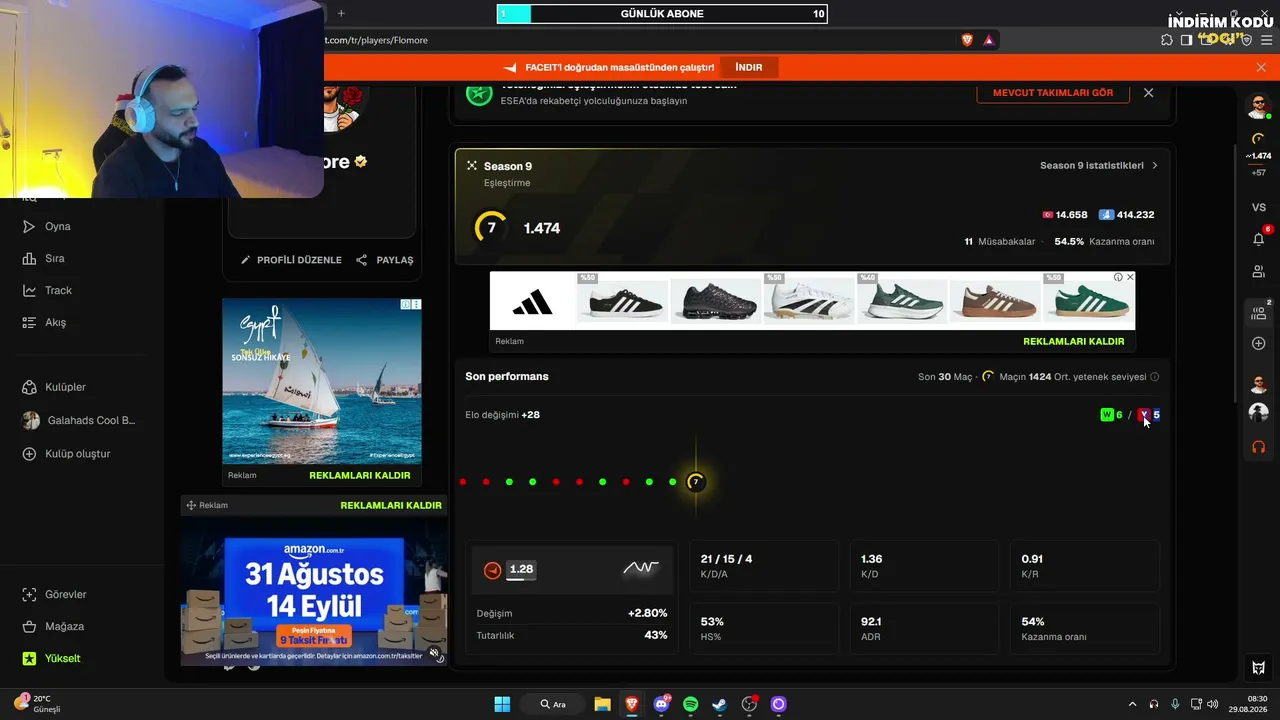Open Mağaza store page

pos(53,626)
